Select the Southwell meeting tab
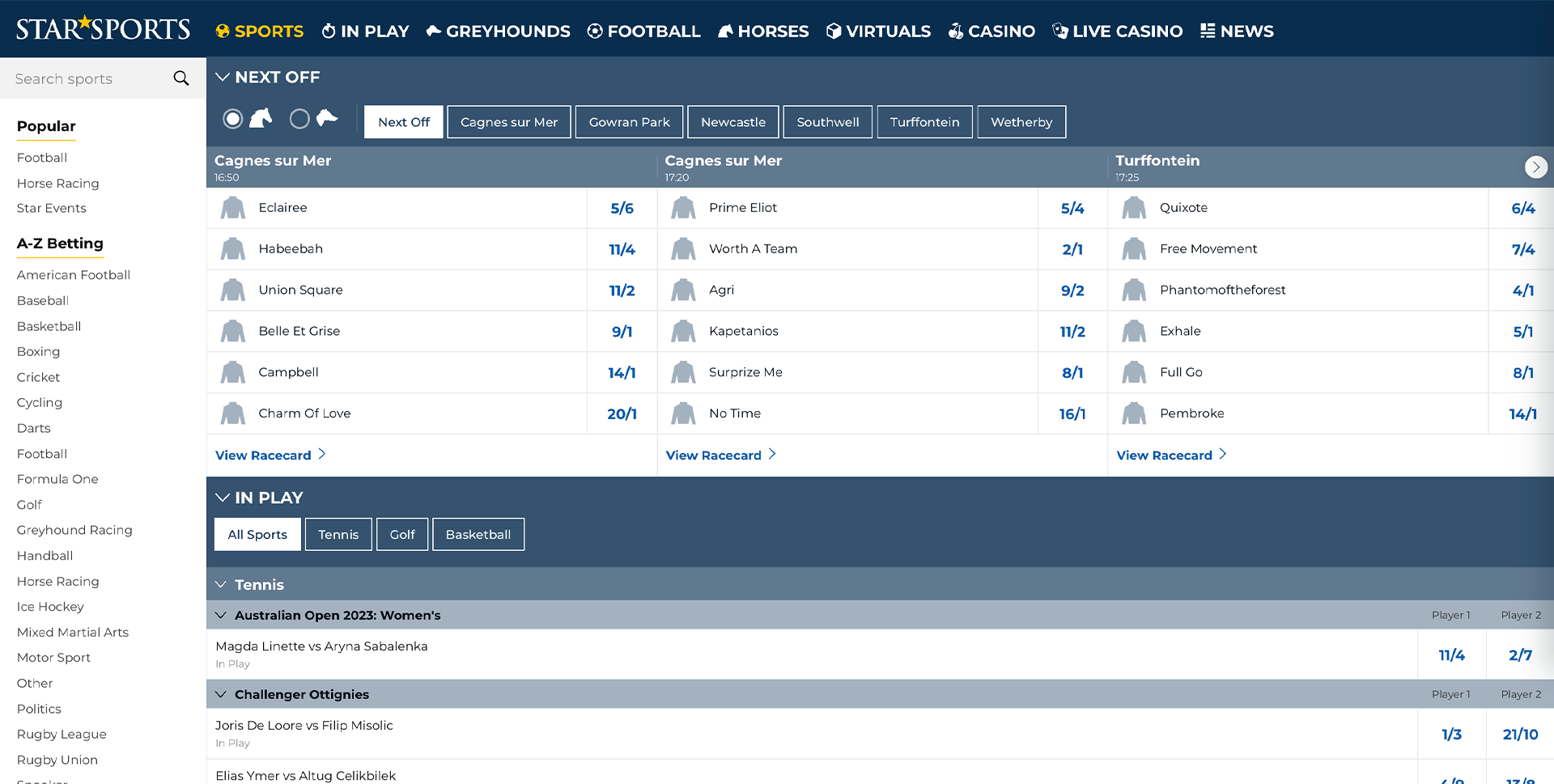Screen dimensions: 1554x784 click(828, 122)
